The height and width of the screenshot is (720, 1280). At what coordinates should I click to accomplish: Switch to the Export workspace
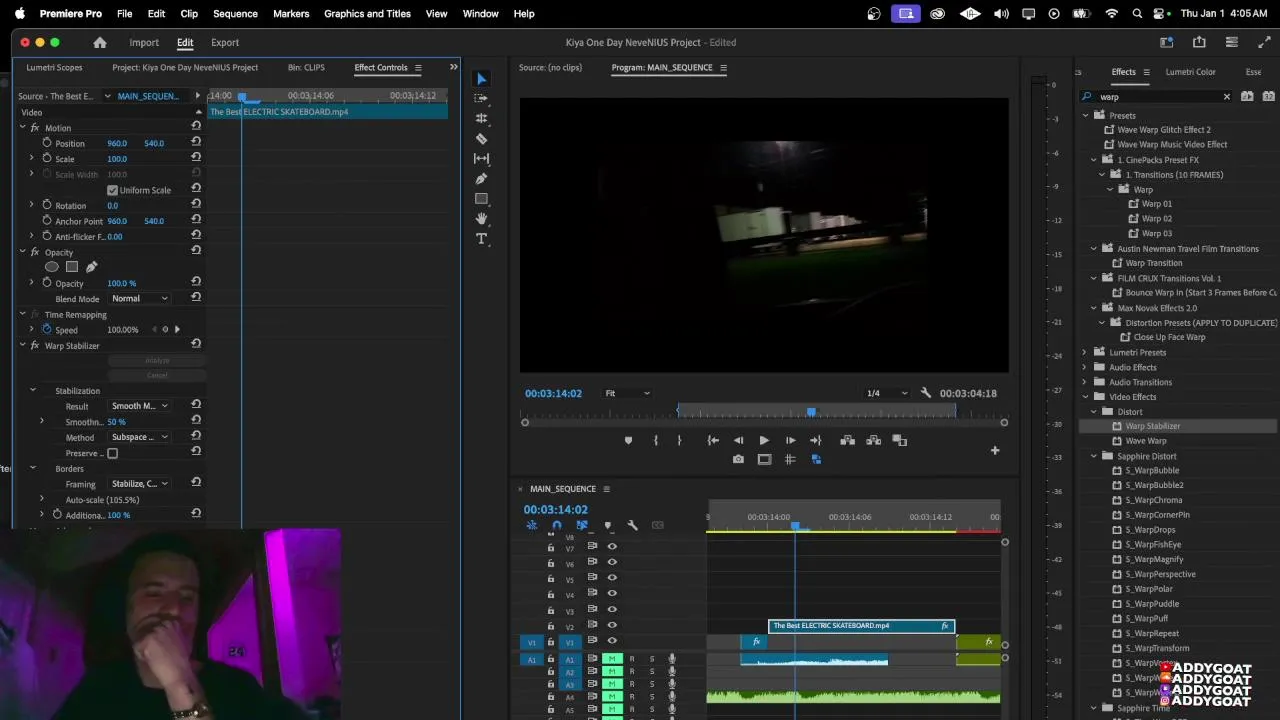click(225, 43)
